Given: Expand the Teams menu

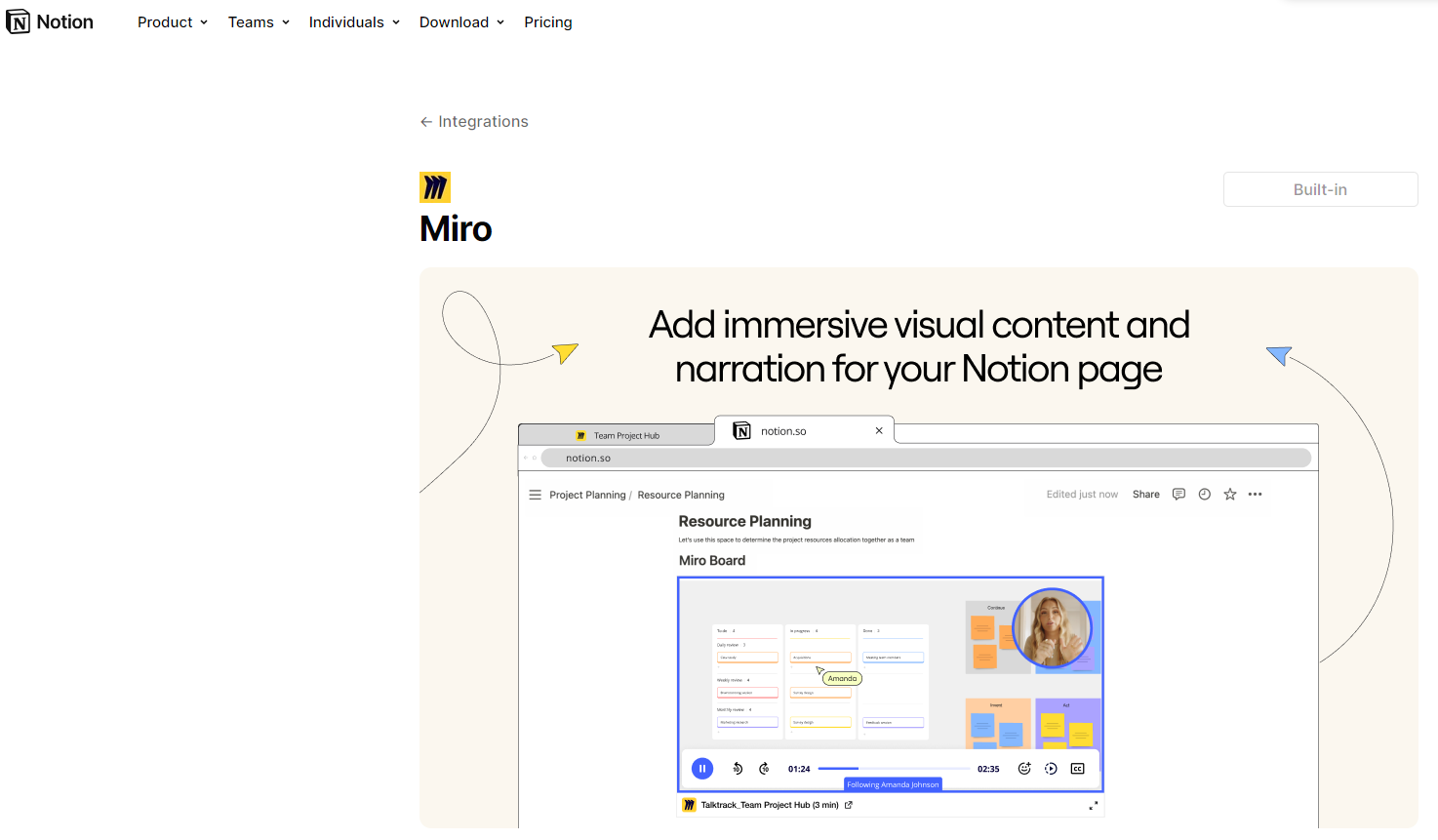Looking at the screenshot, I should coord(259,22).
